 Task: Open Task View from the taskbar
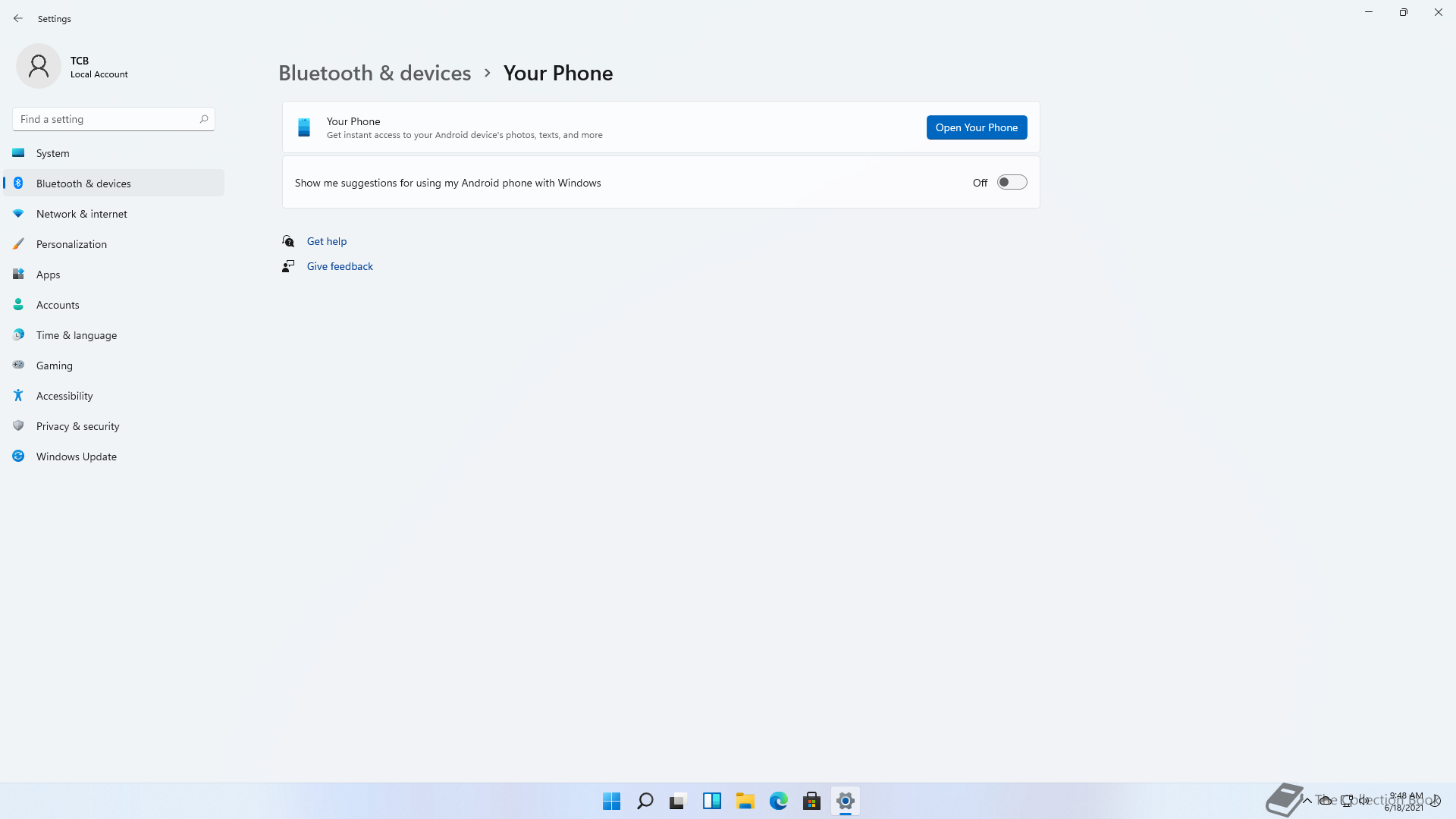pyautogui.click(x=678, y=801)
